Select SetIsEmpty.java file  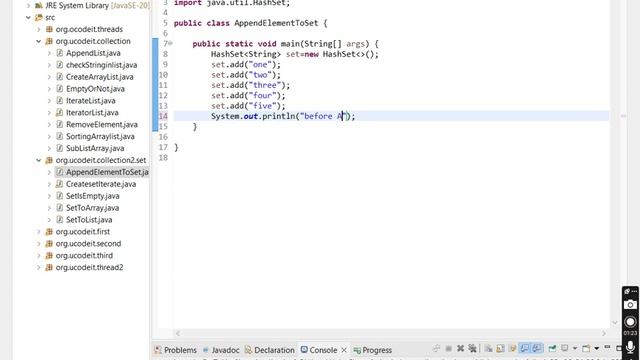93,196
